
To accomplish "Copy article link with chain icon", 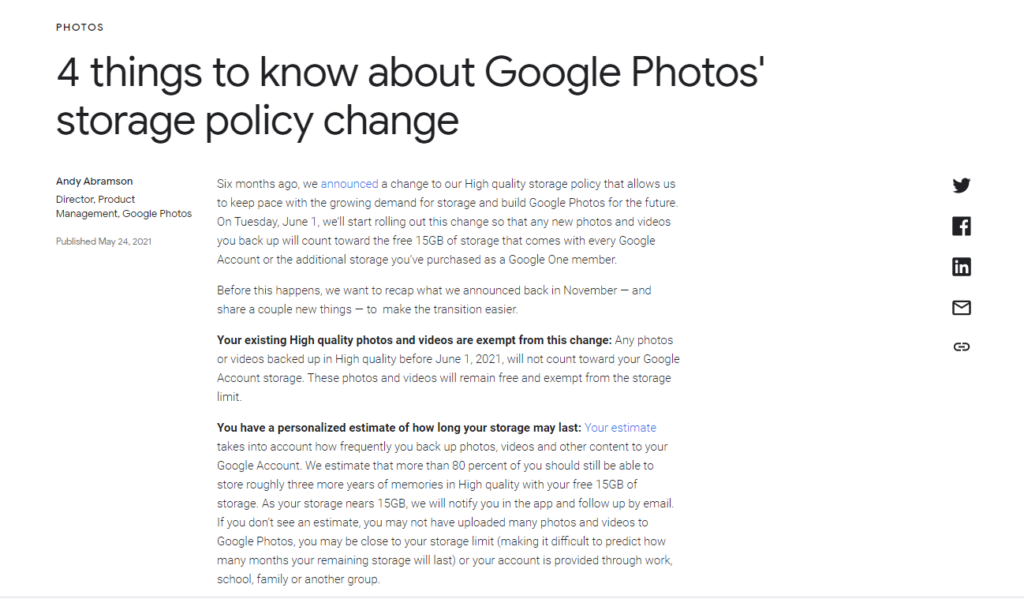I will [x=961, y=346].
